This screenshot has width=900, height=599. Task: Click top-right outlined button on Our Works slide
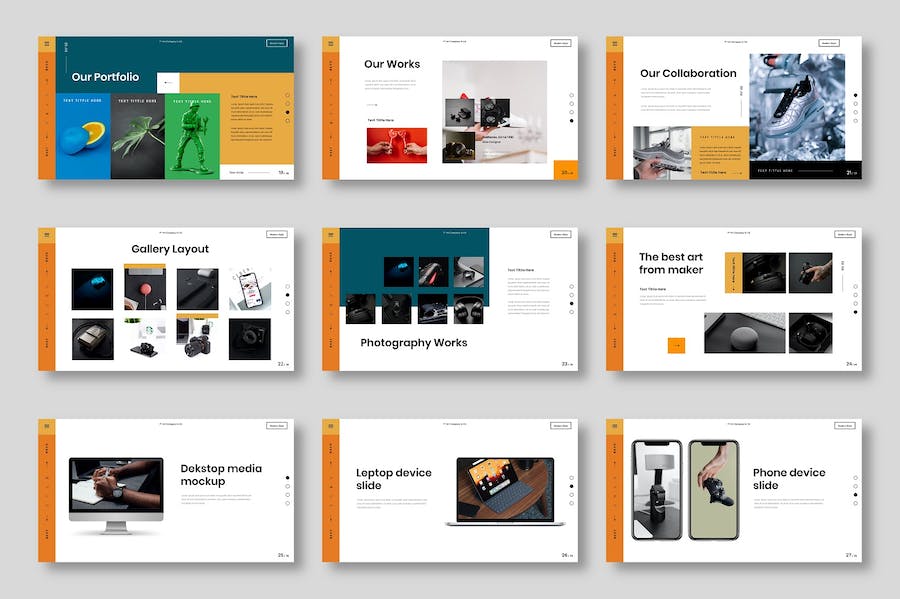click(560, 43)
